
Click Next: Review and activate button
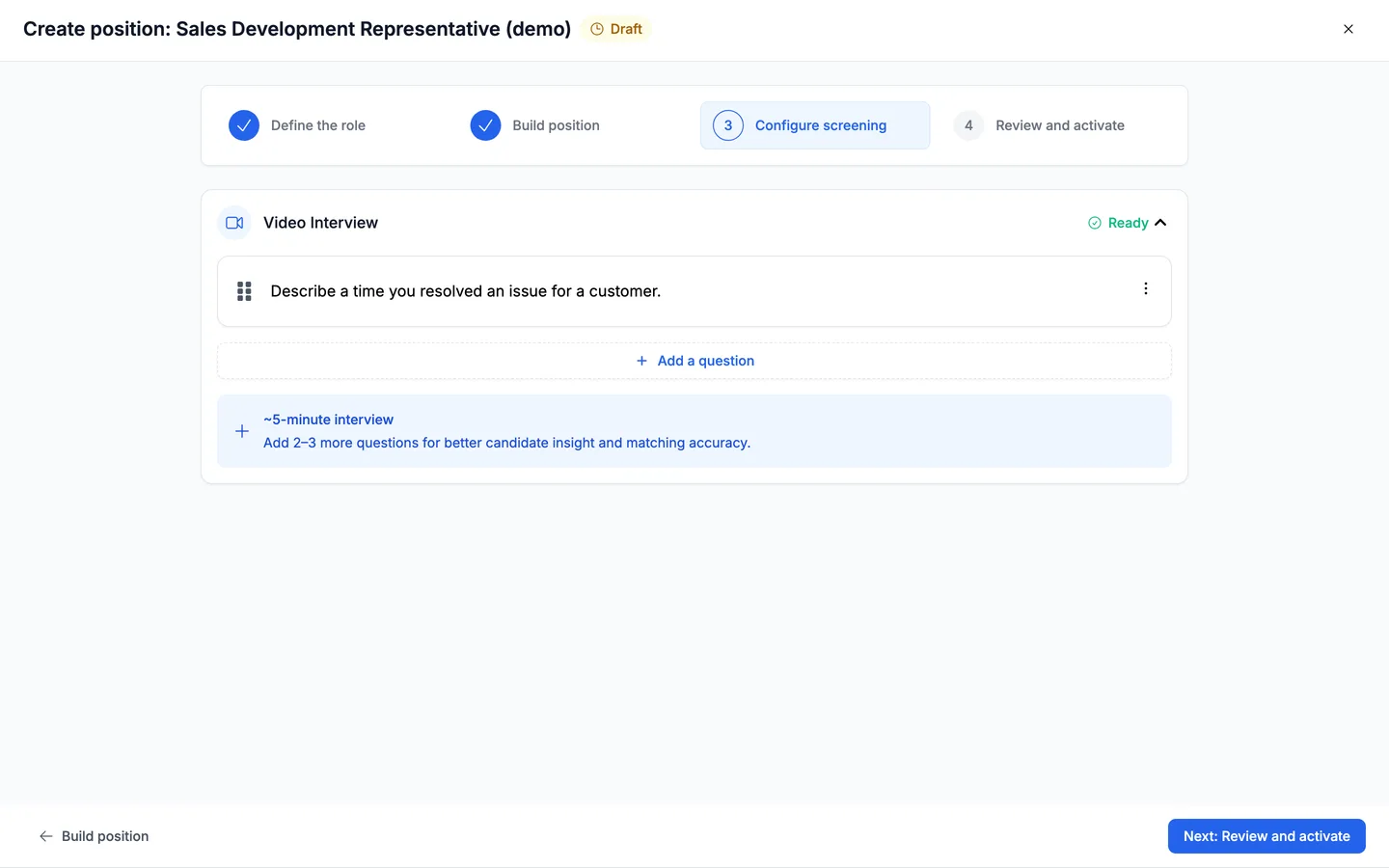pyautogui.click(x=1266, y=836)
